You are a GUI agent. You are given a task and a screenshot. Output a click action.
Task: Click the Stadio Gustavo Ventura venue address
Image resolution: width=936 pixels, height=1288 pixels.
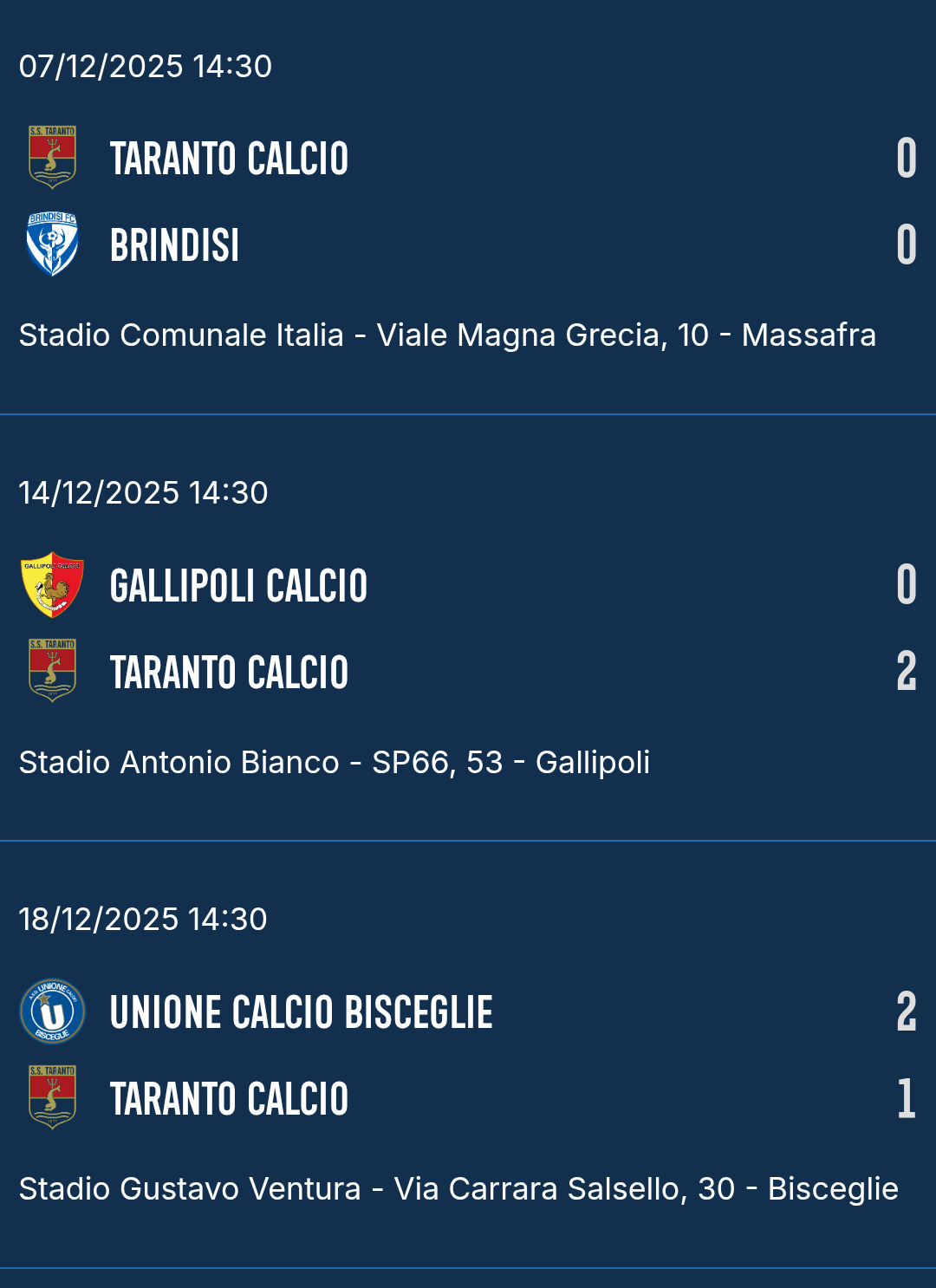coord(458,1188)
